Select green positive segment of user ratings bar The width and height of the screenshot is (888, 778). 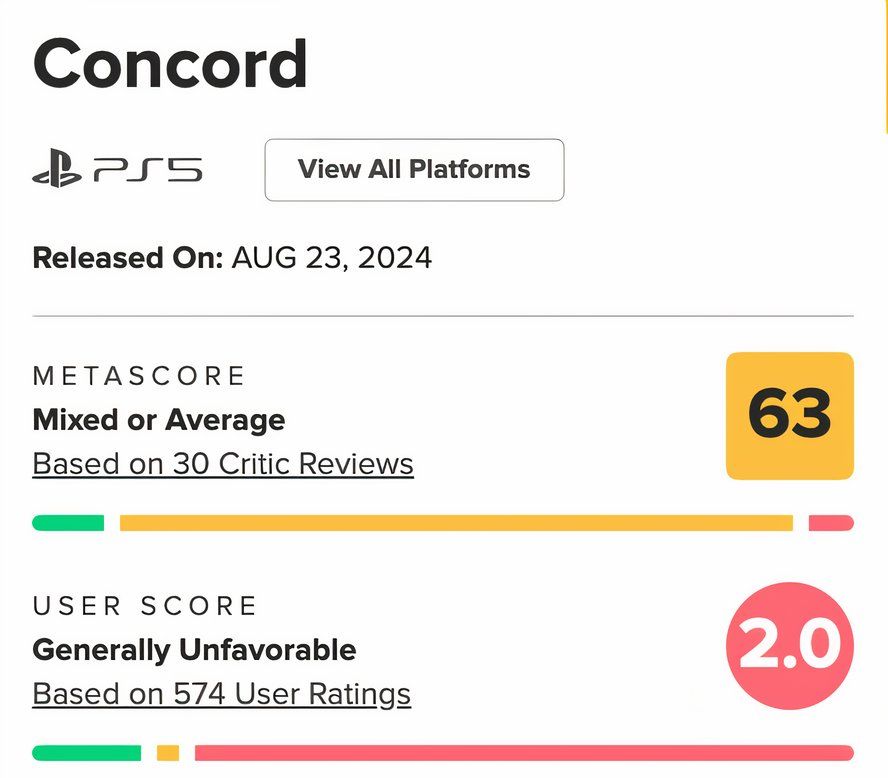pos(87,753)
